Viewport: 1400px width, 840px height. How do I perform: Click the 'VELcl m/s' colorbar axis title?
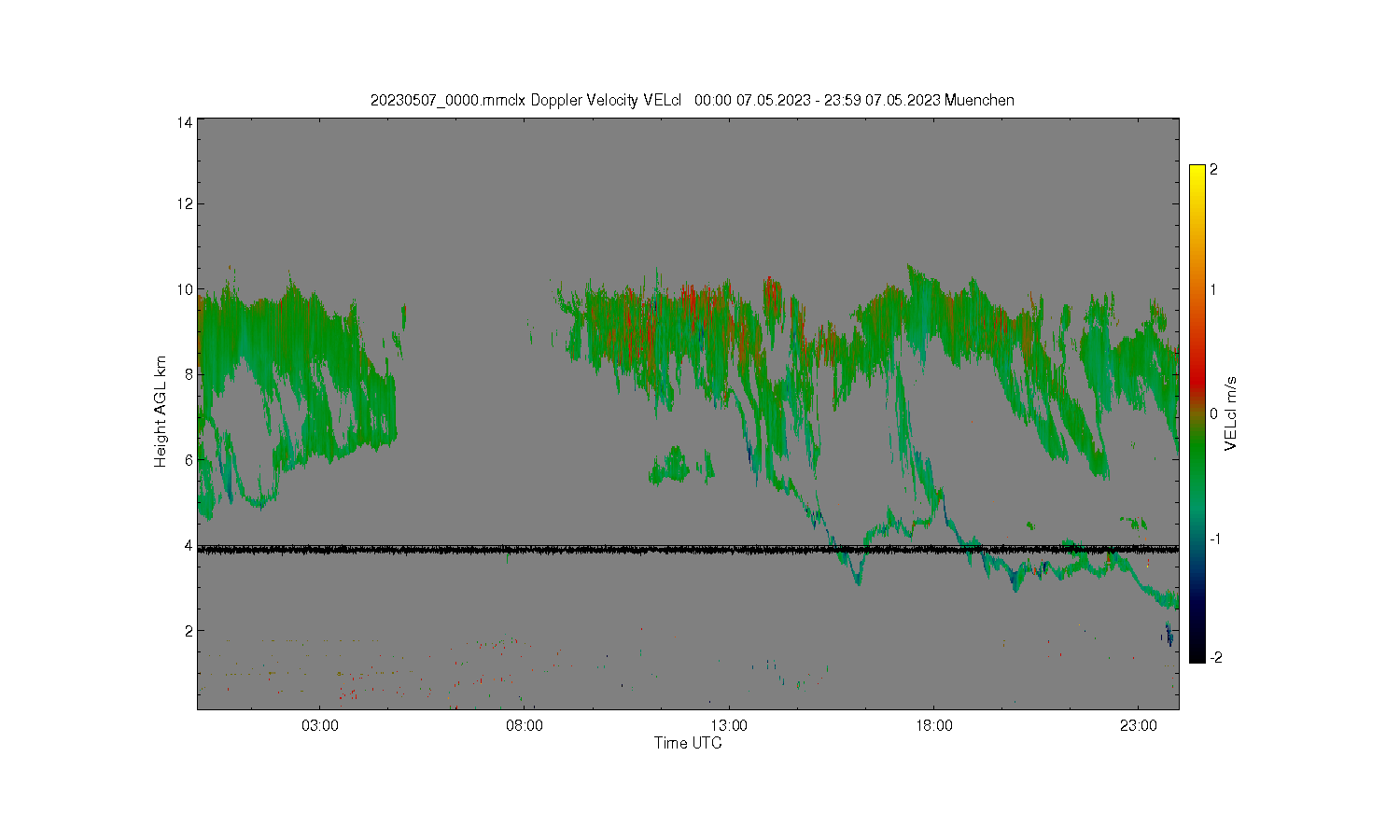(x=1231, y=413)
